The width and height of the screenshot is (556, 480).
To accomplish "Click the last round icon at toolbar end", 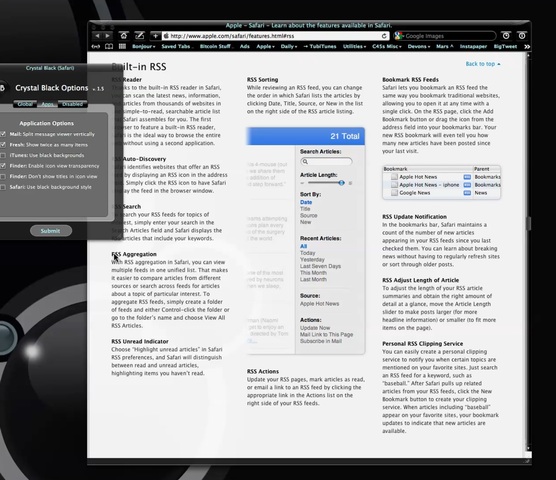I will [522, 36].
